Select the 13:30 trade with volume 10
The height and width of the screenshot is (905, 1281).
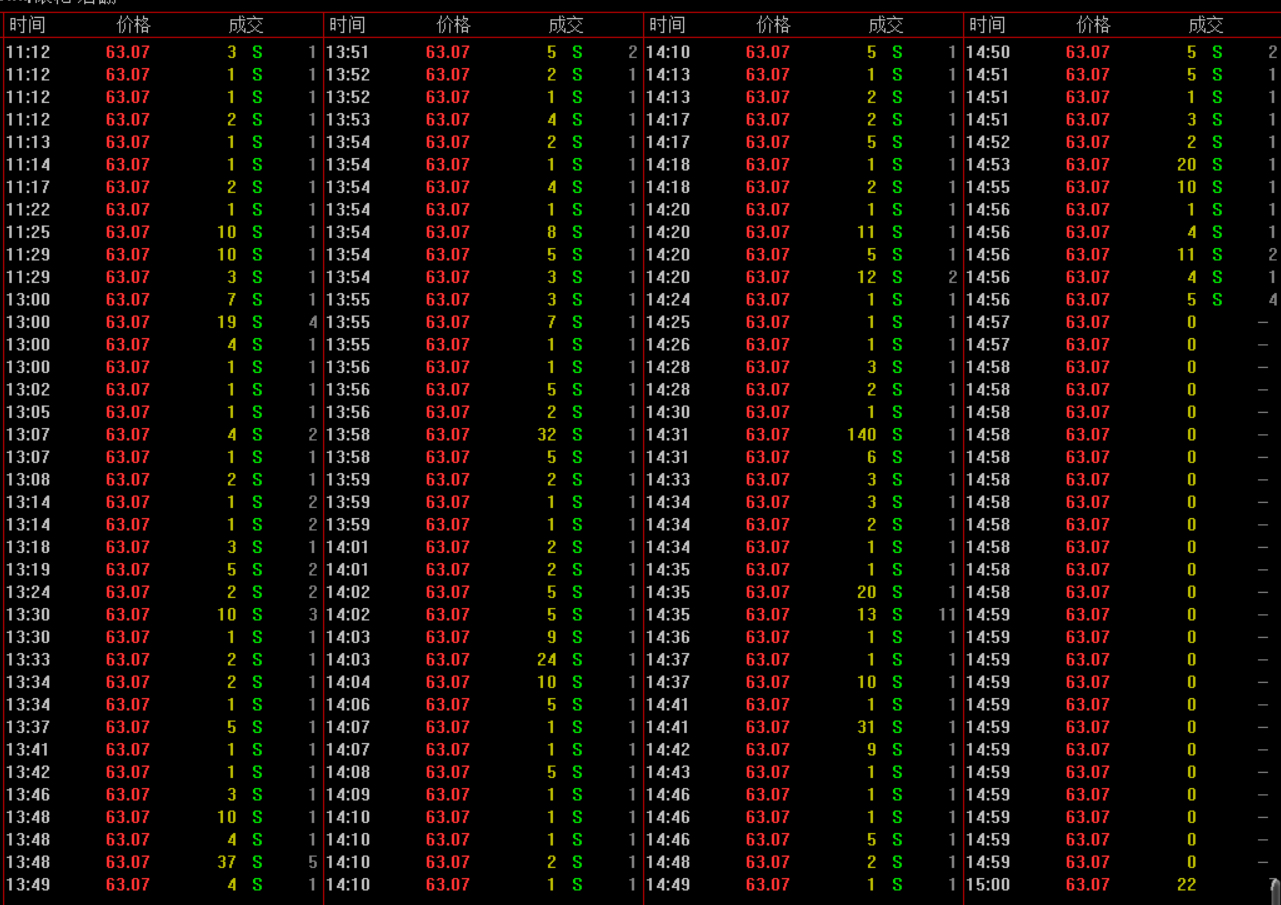tap(162, 615)
